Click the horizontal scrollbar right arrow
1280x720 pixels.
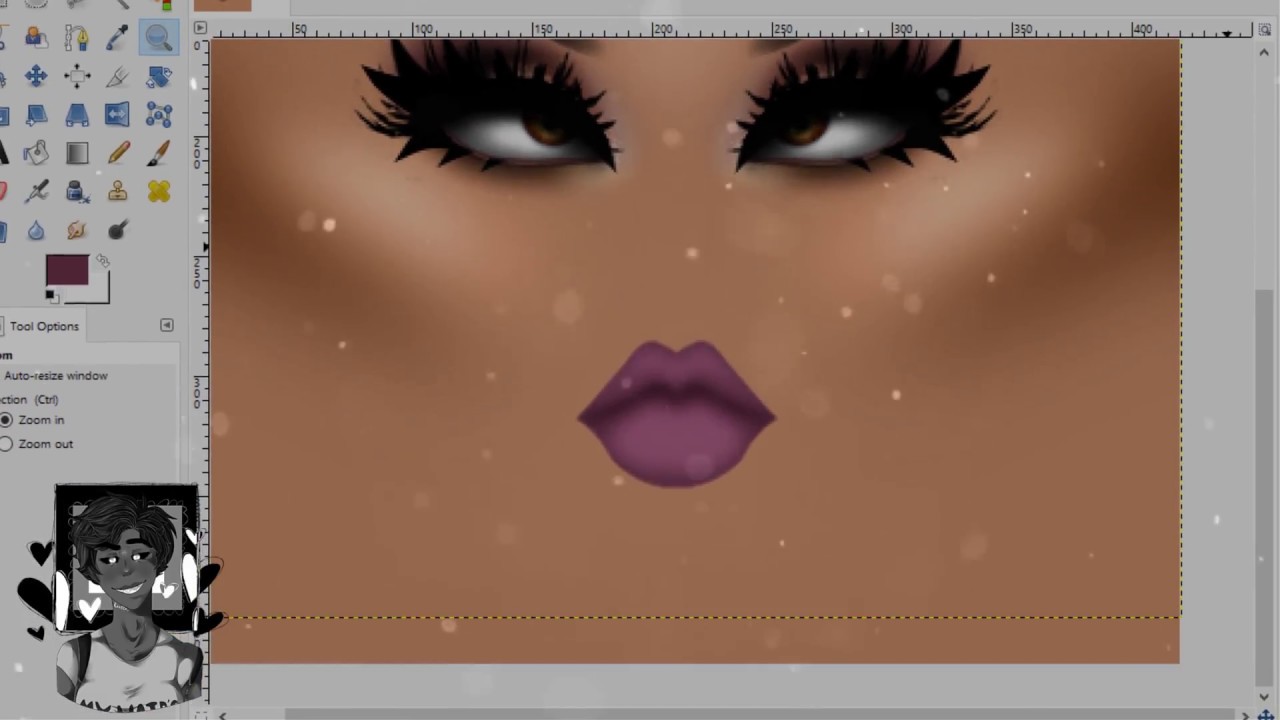point(1245,715)
